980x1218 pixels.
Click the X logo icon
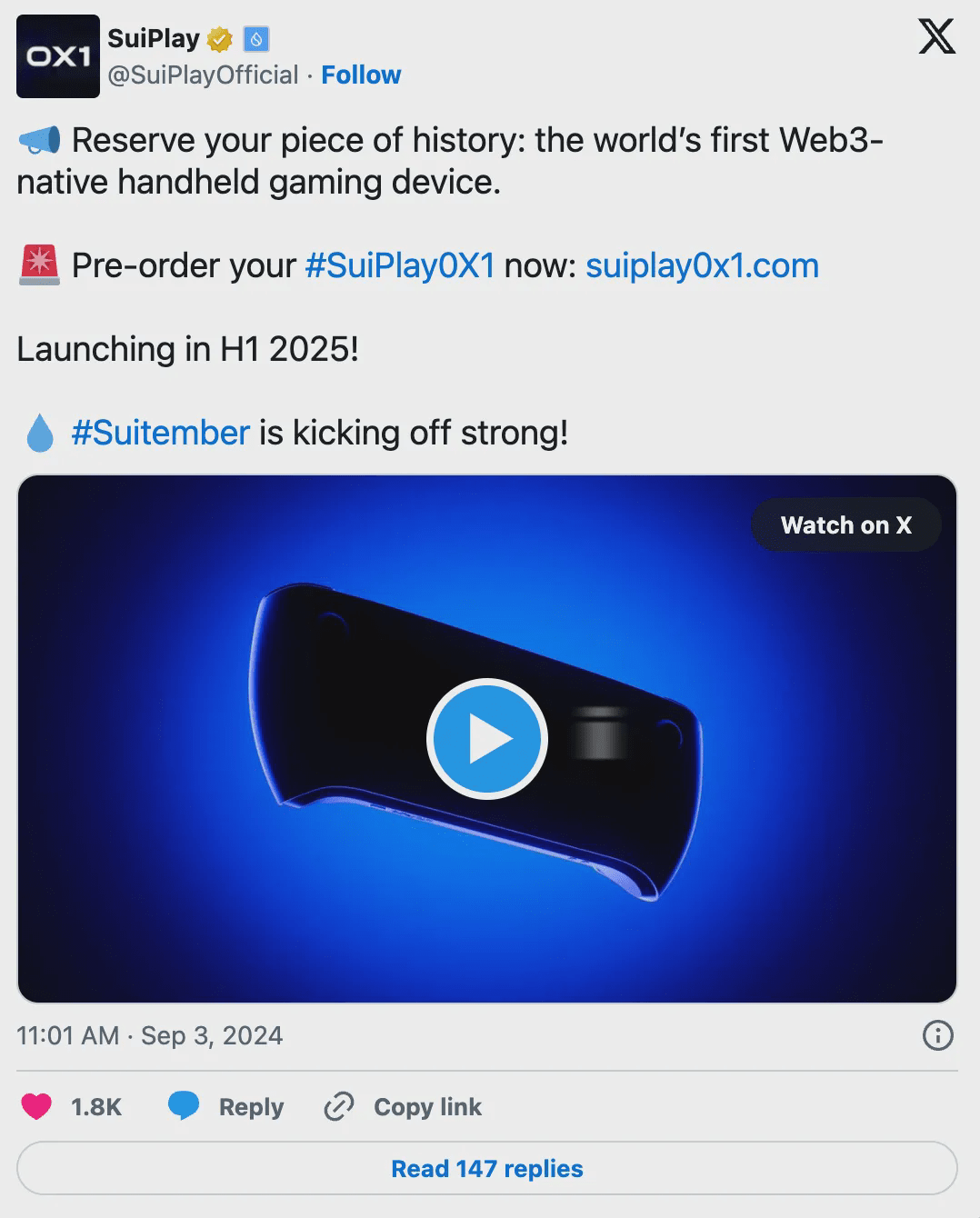(x=936, y=37)
